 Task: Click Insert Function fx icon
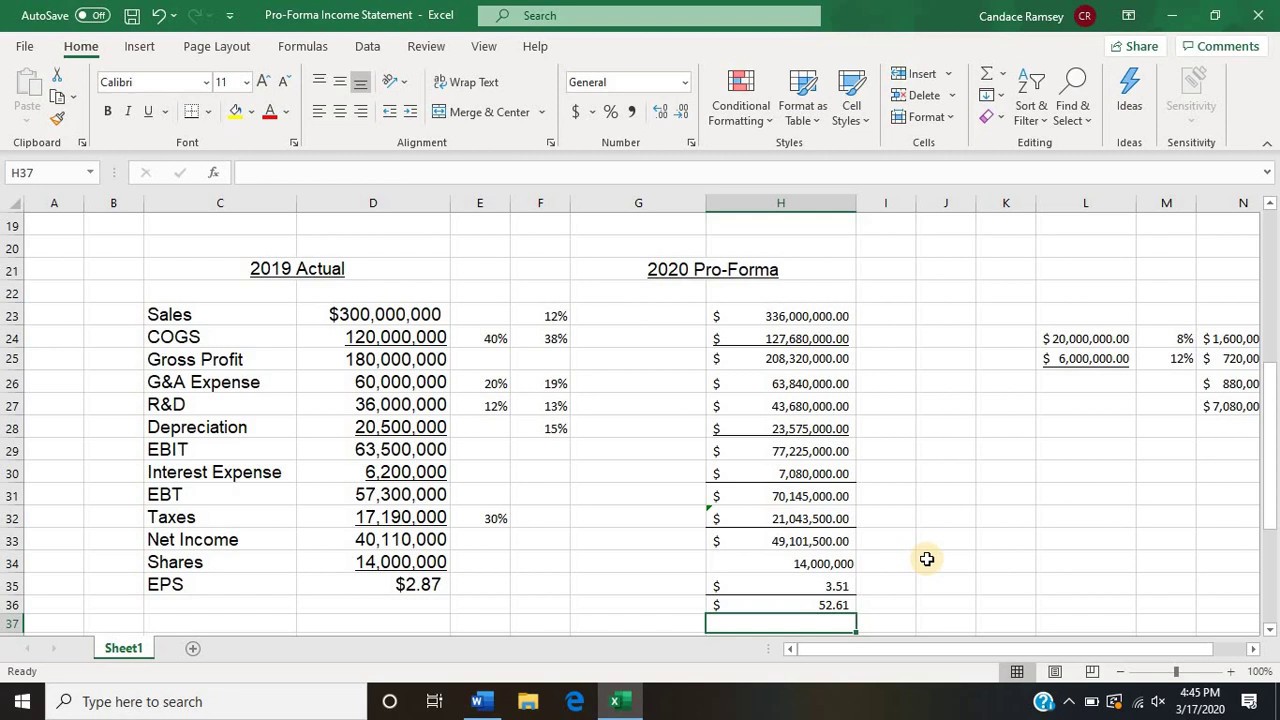click(213, 173)
